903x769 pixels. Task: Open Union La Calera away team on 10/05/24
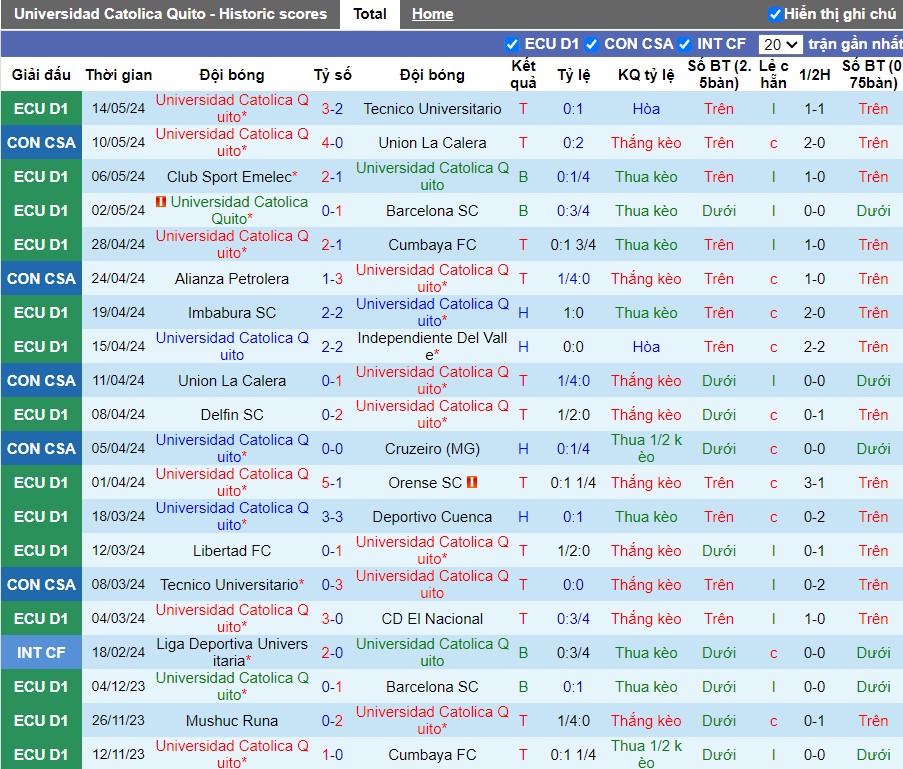point(432,143)
